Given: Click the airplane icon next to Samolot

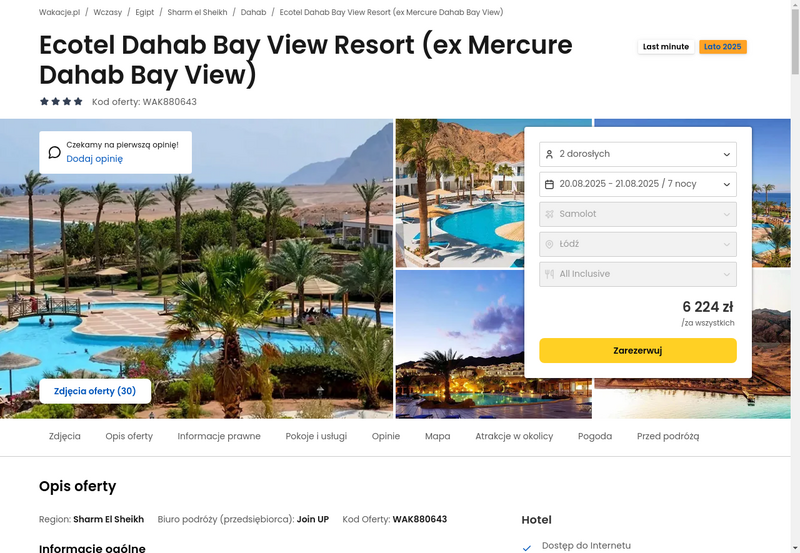Looking at the screenshot, I should [x=549, y=214].
